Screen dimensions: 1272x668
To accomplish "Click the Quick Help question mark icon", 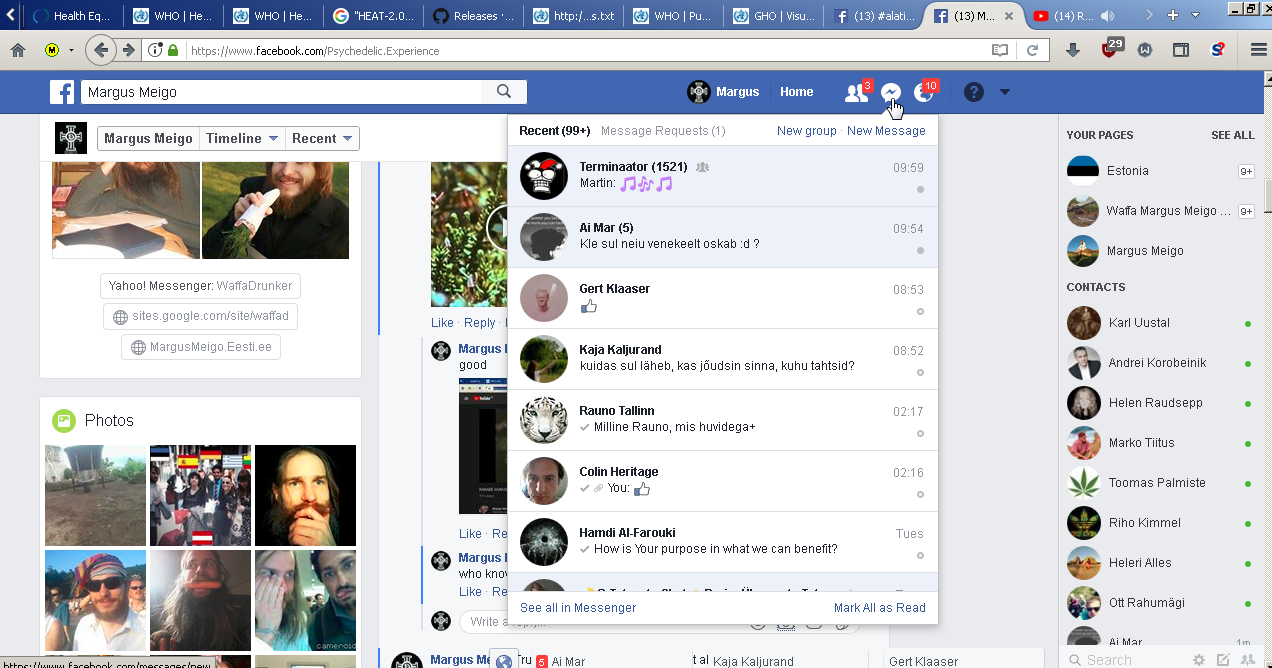I will (x=973, y=92).
